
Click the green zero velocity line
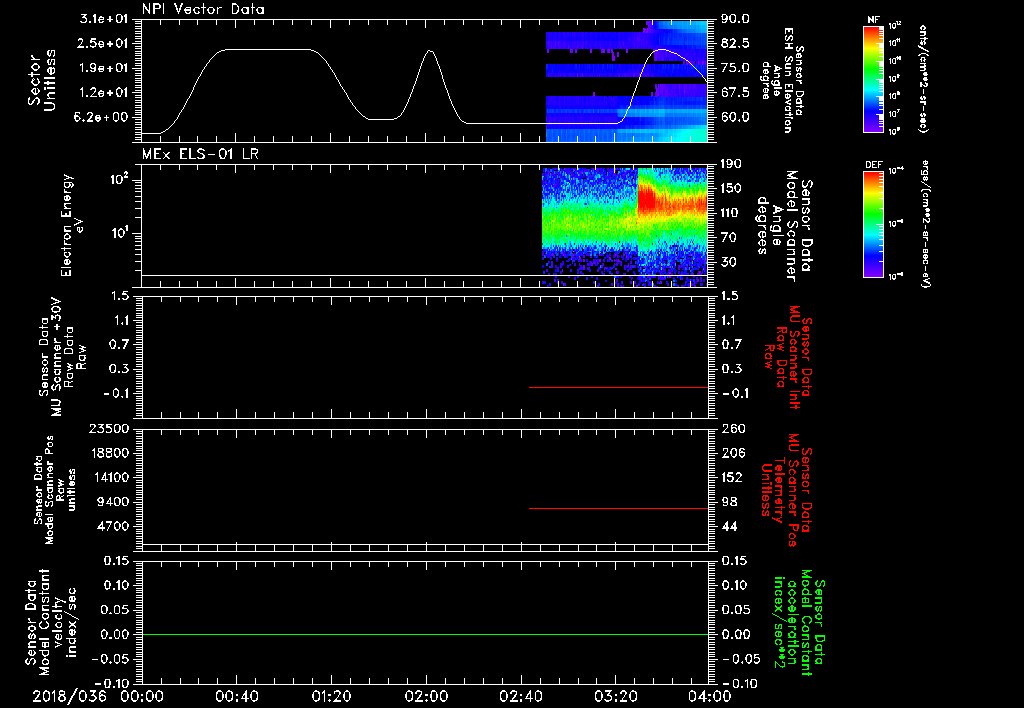click(424, 634)
